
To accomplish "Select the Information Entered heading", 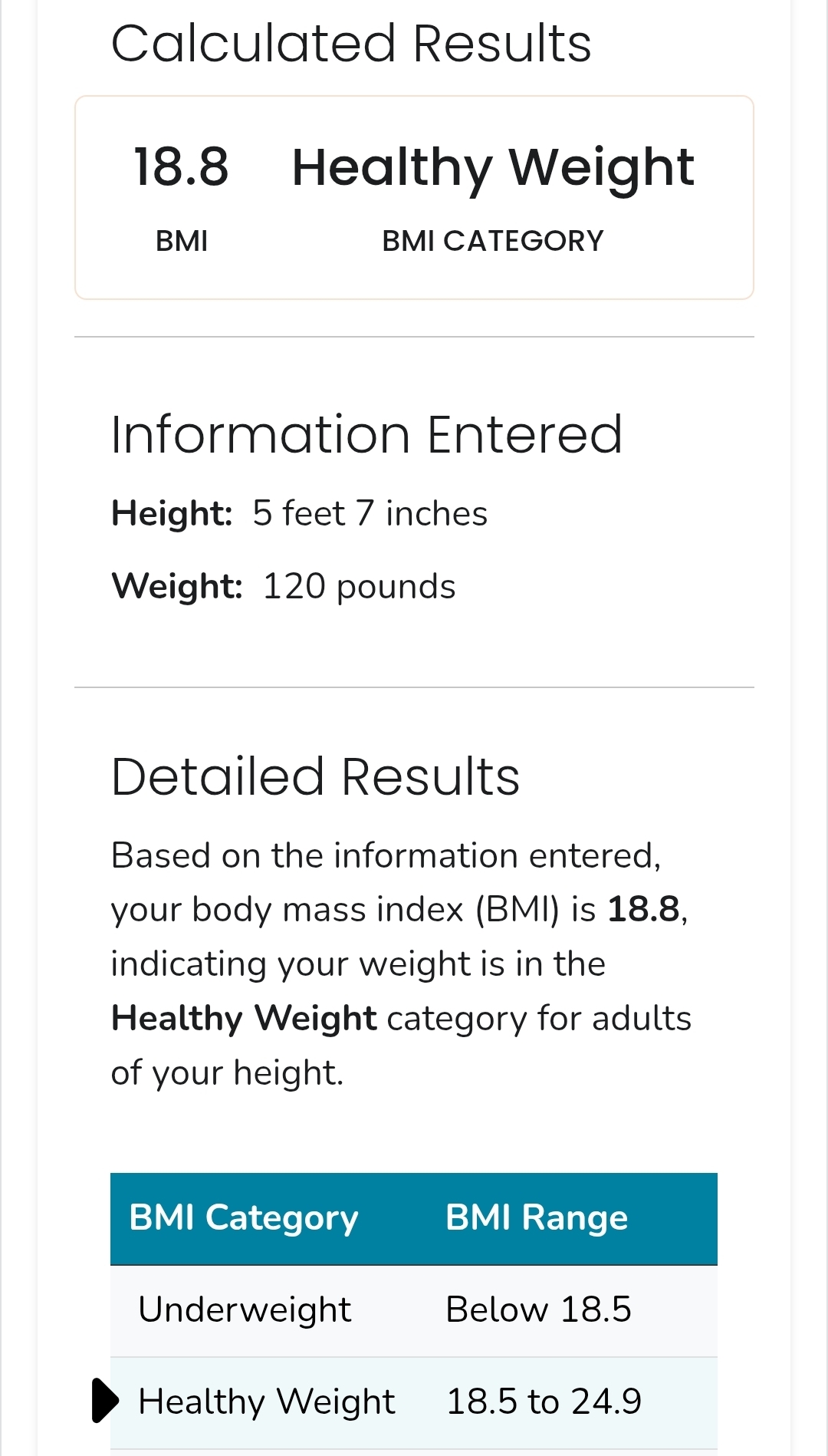I will pyautogui.click(x=366, y=435).
